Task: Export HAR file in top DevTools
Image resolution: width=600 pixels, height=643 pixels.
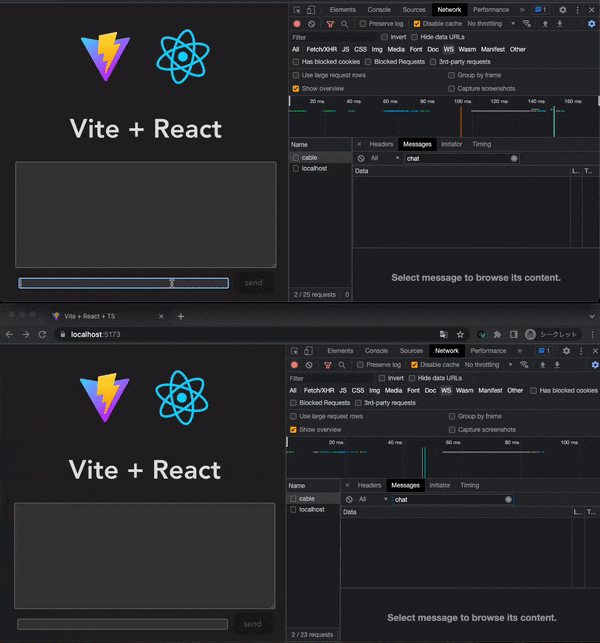Action: 559,24
